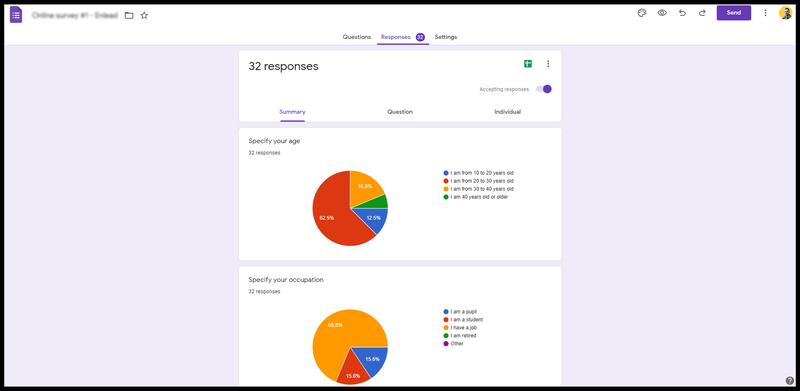This screenshot has height=391, width=800.
Task: Open the Settings tab
Action: 446,37
